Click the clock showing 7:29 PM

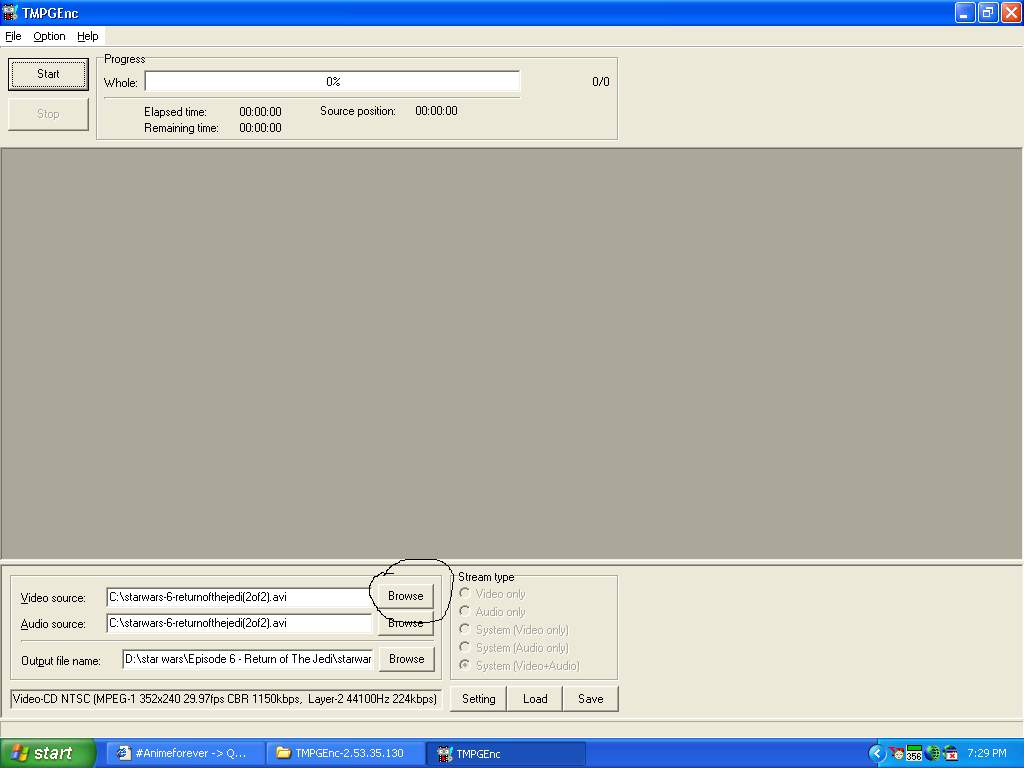pos(988,753)
